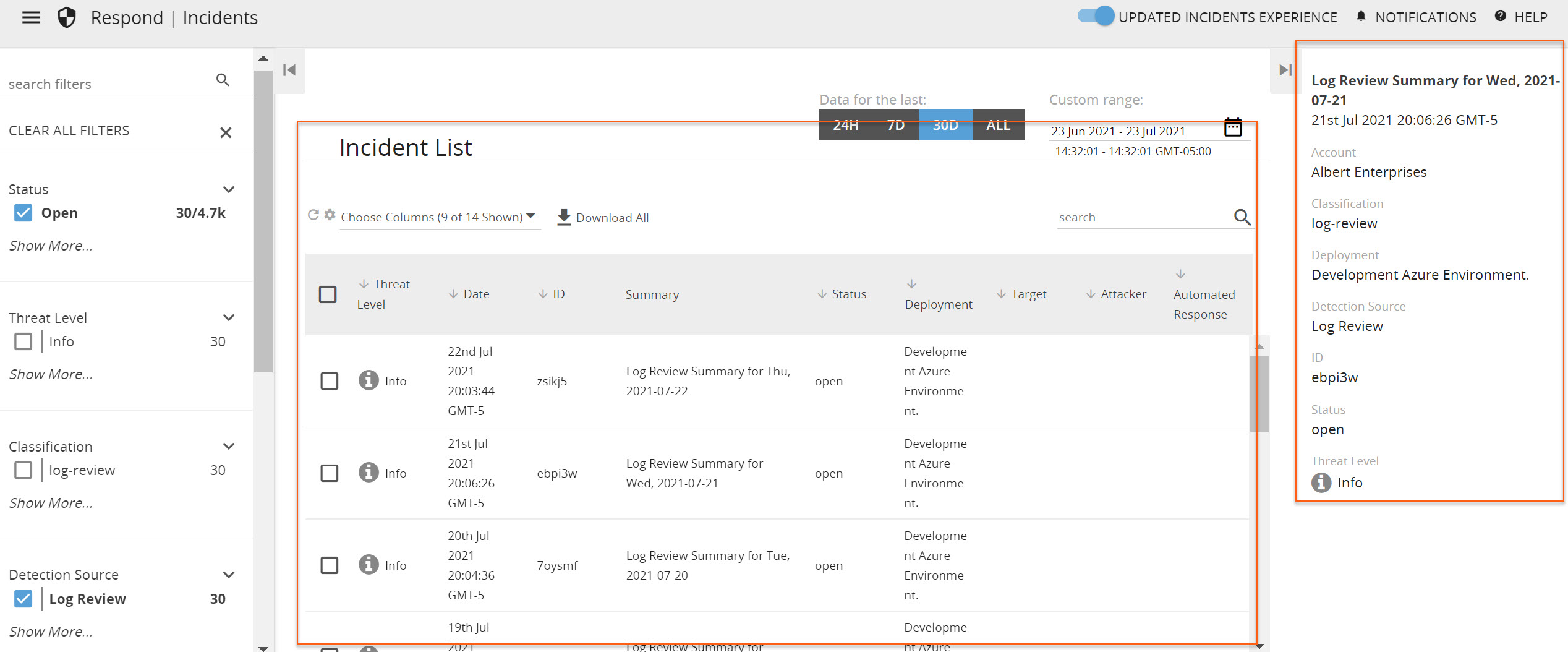Enable the log-review classification filter
This screenshot has height=652, width=1568.
[23, 470]
